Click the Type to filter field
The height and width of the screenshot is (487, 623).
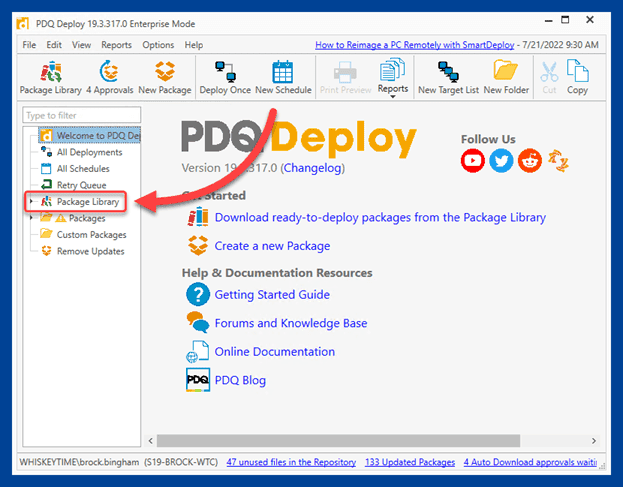pyautogui.click(x=81, y=115)
